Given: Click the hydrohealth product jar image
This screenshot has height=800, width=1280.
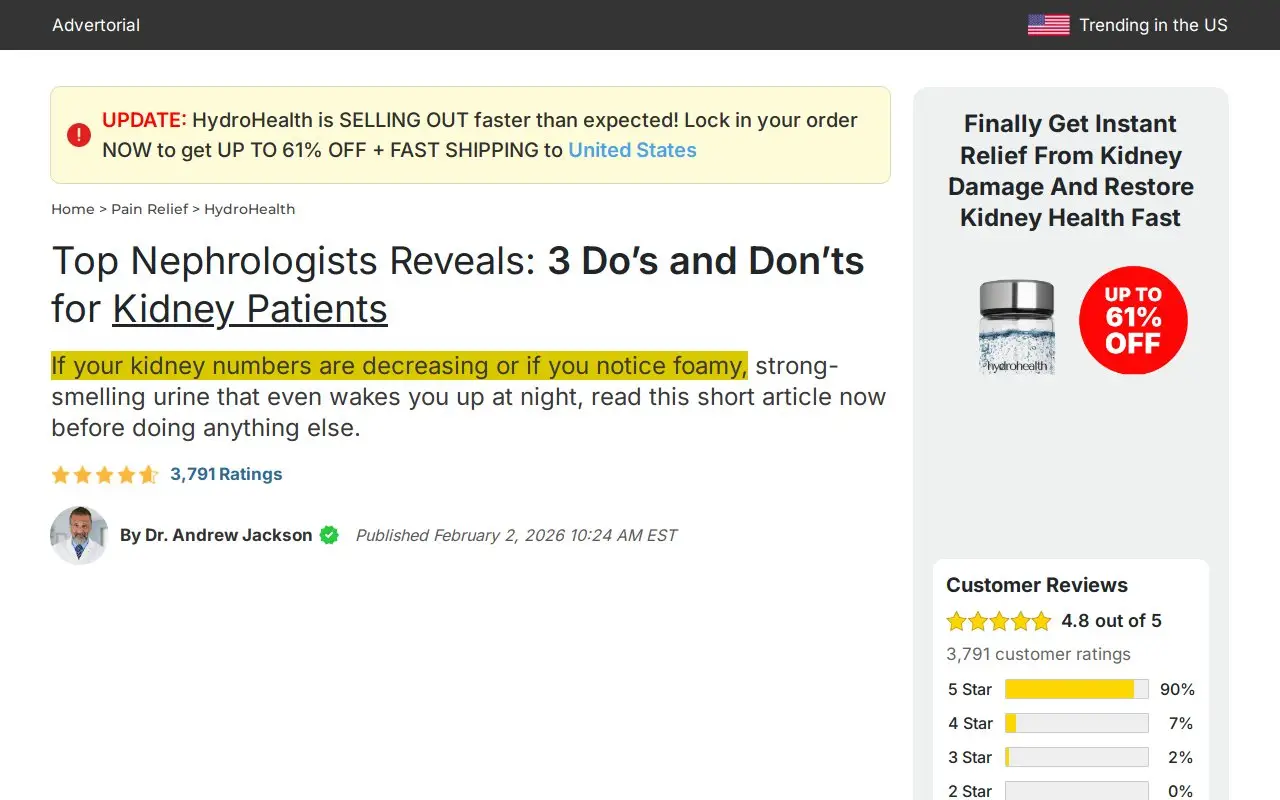Looking at the screenshot, I should coord(1018,327).
